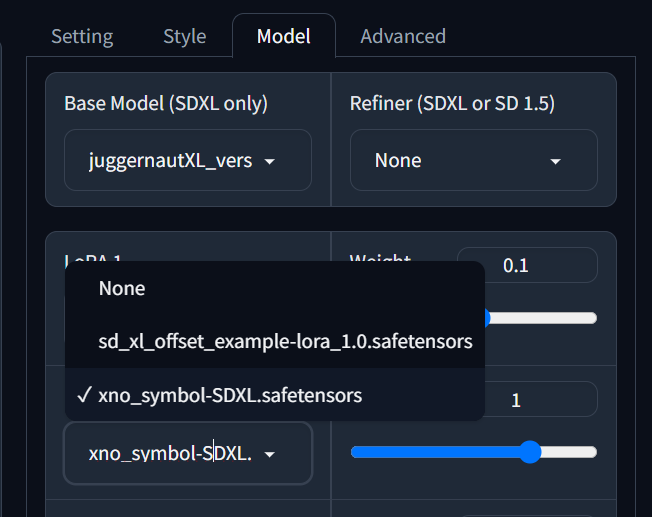Click the checkmark beside xno_symbol-SDXL.safetensors
The width and height of the screenshot is (652, 517).
pos(84,395)
